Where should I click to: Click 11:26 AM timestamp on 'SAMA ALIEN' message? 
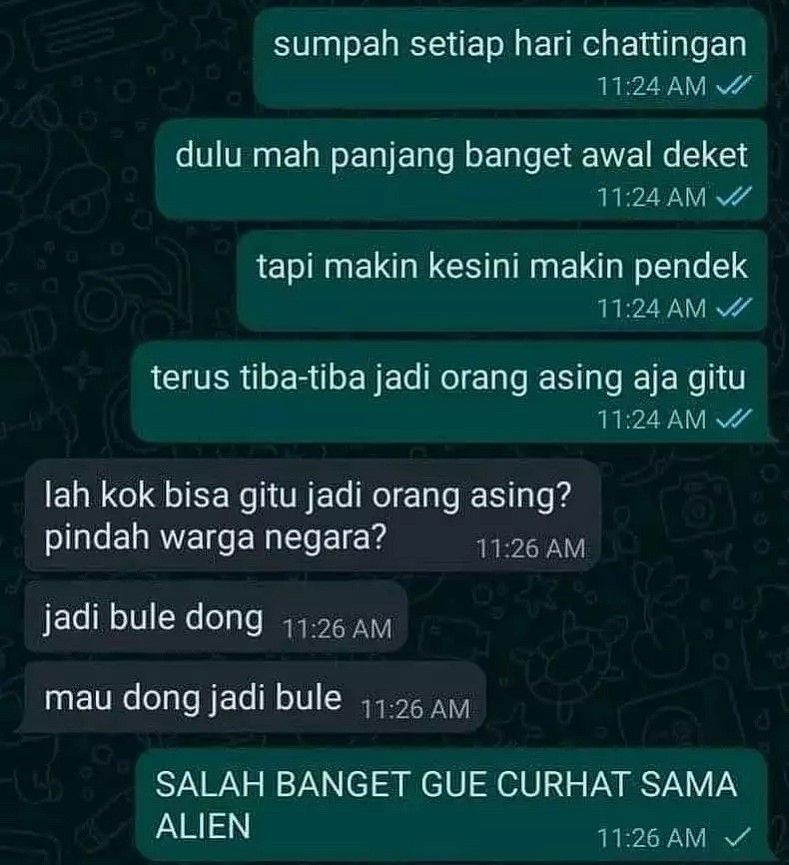click(652, 839)
